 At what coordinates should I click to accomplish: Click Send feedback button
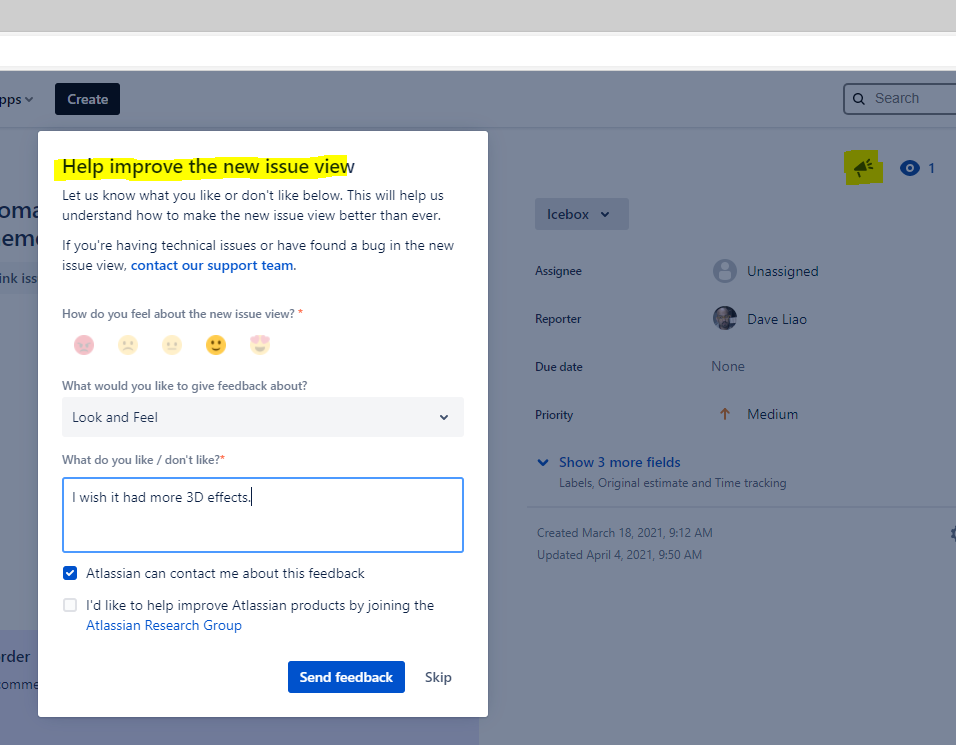coord(346,677)
